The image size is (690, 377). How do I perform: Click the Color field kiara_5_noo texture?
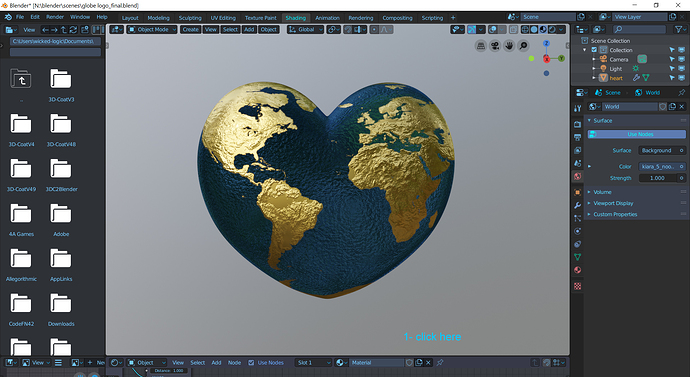[x=662, y=166]
